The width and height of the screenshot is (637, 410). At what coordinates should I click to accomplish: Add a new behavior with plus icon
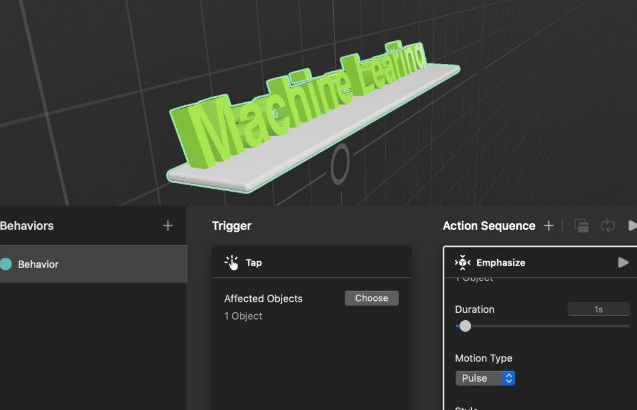[167, 226]
